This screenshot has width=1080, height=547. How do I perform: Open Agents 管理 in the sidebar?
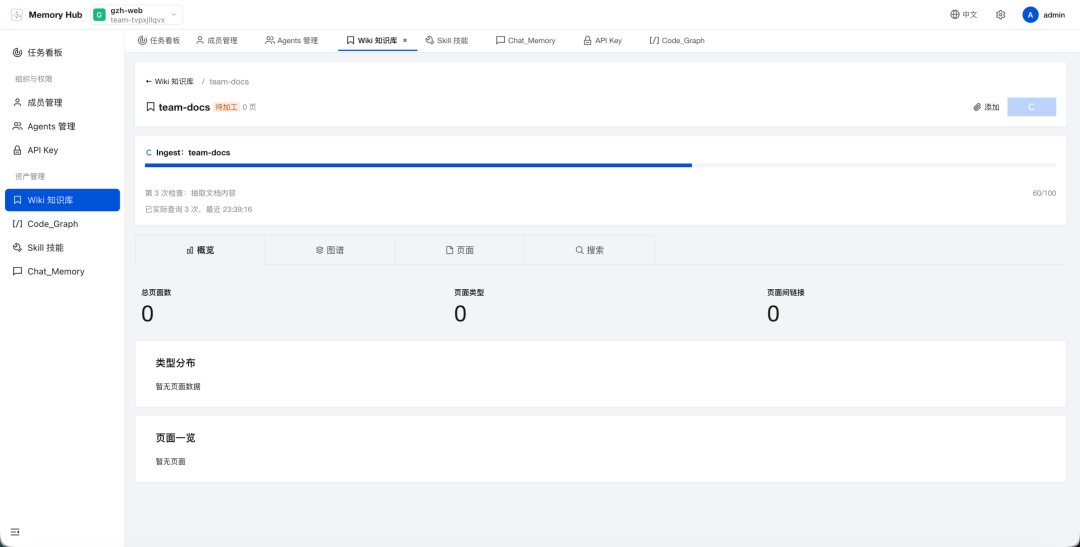(x=62, y=126)
